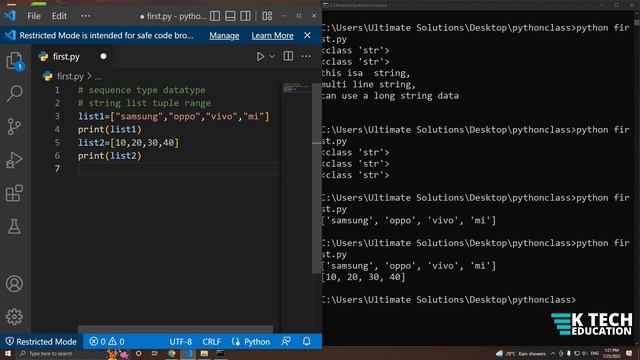Image resolution: width=640 pixels, height=360 pixels.
Task: Open the Edit menu
Action: pyautogui.click(x=59, y=16)
